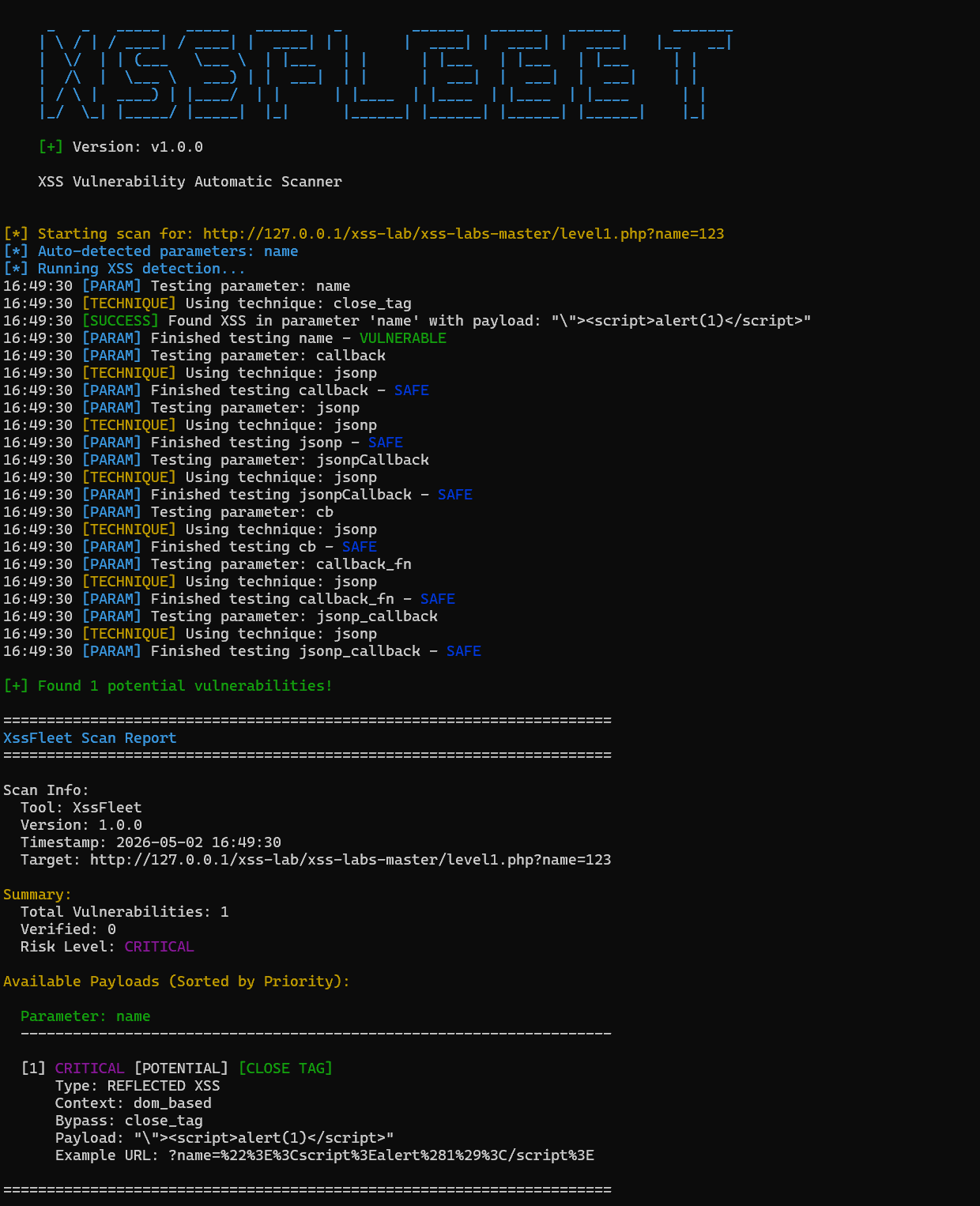Click the yellow 'Summary:' heading

(x=37, y=895)
